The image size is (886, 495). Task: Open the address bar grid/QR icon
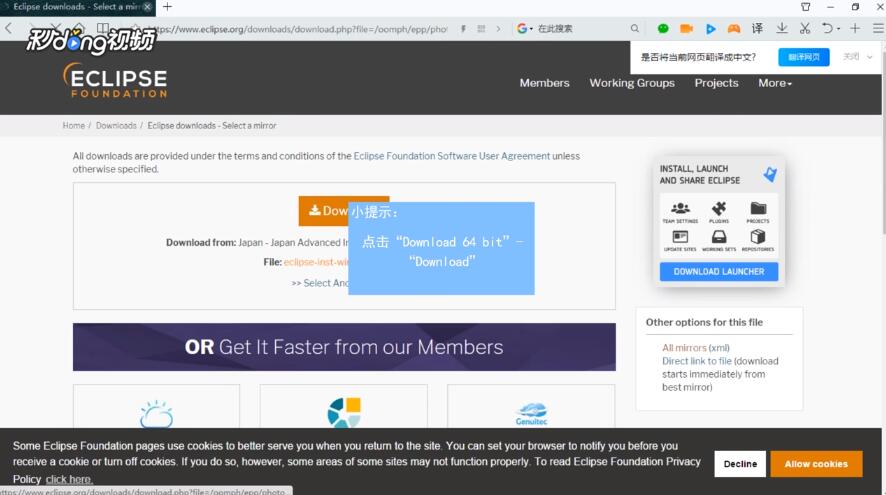481,29
